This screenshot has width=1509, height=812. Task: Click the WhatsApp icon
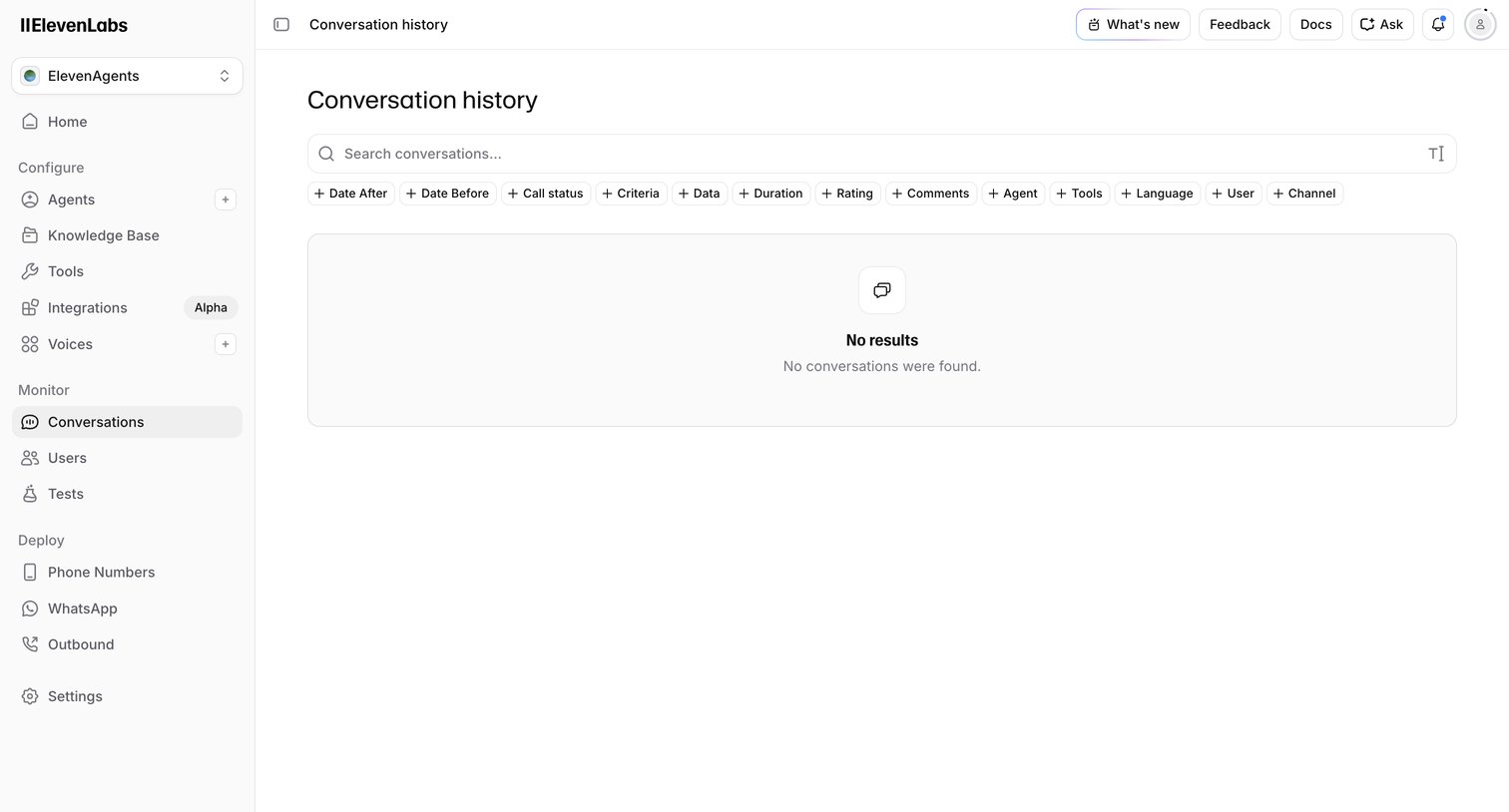pyautogui.click(x=30, y=609)
